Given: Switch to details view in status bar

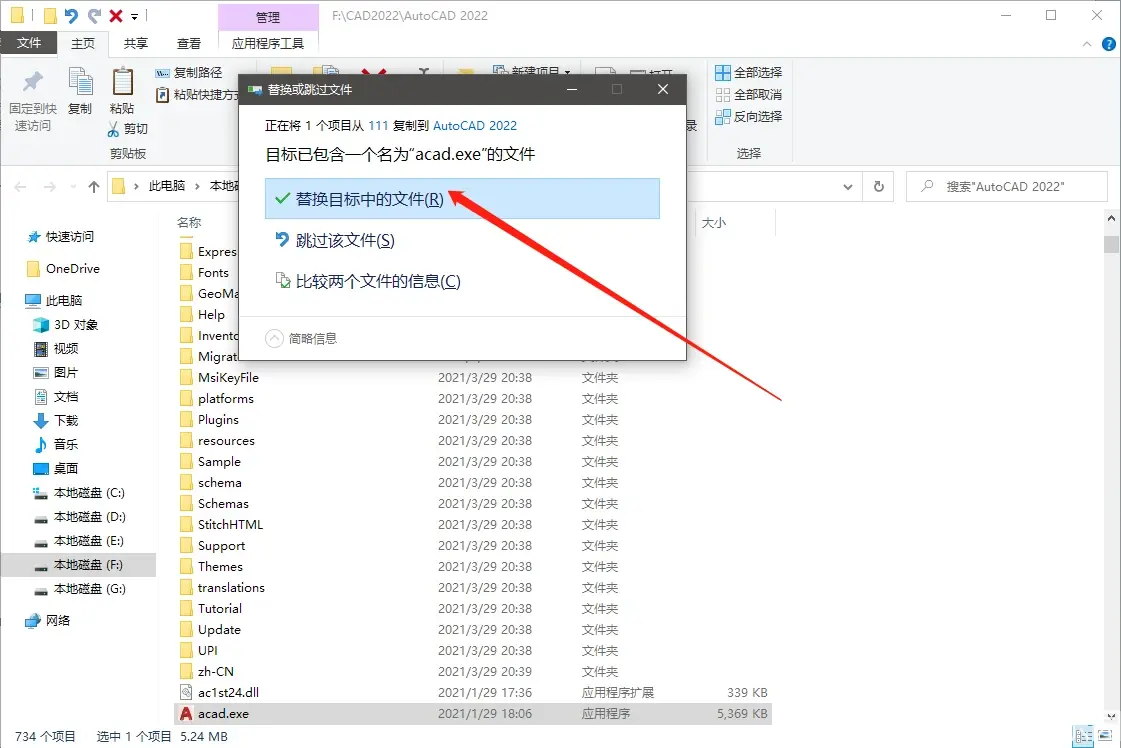Looking at the screenshot, I should click(x=1083, y=737).
